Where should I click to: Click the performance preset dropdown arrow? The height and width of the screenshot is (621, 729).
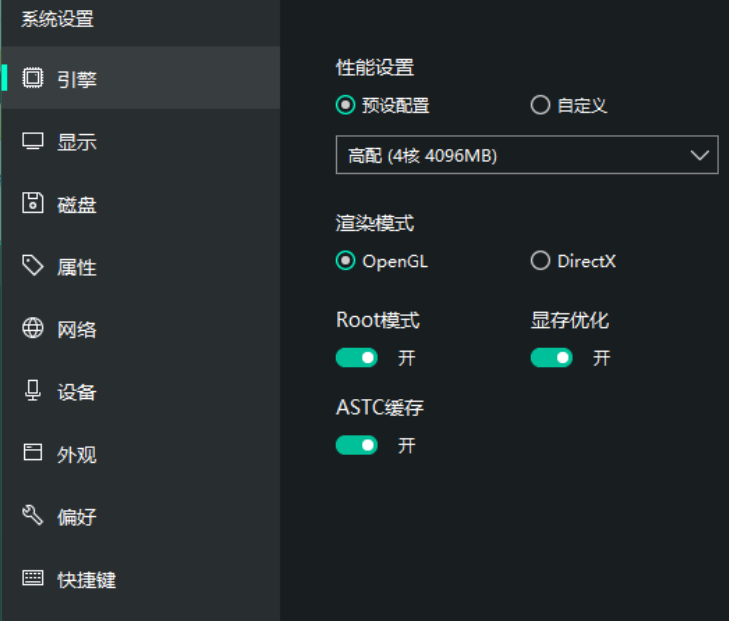tap(699, 155)
